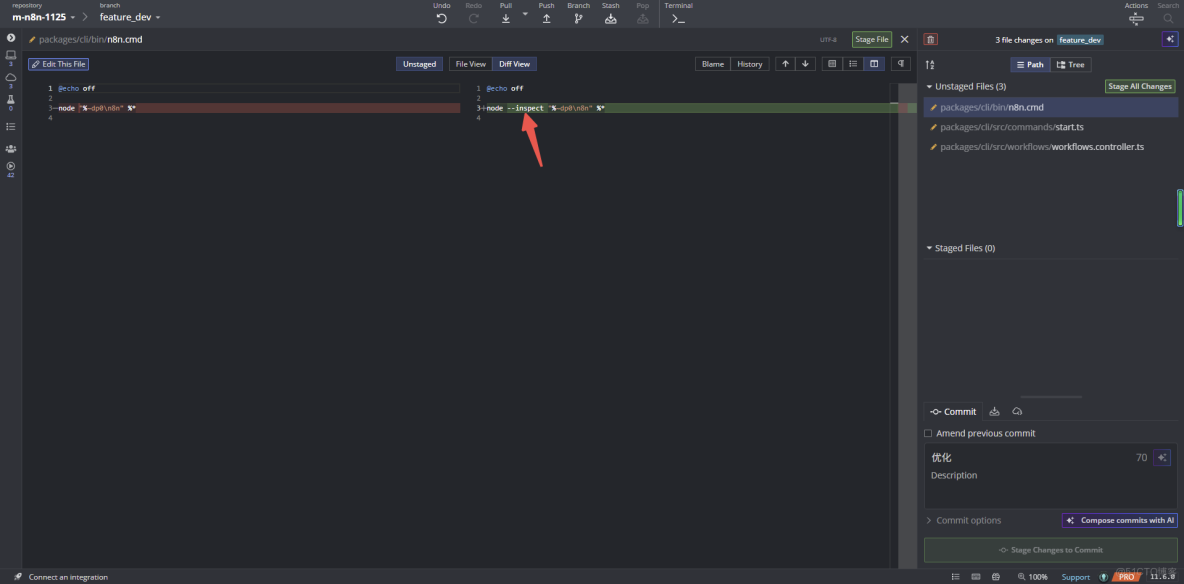Open the local branches laptop icon
1184x584 pixels.
[x=11, y=55]
